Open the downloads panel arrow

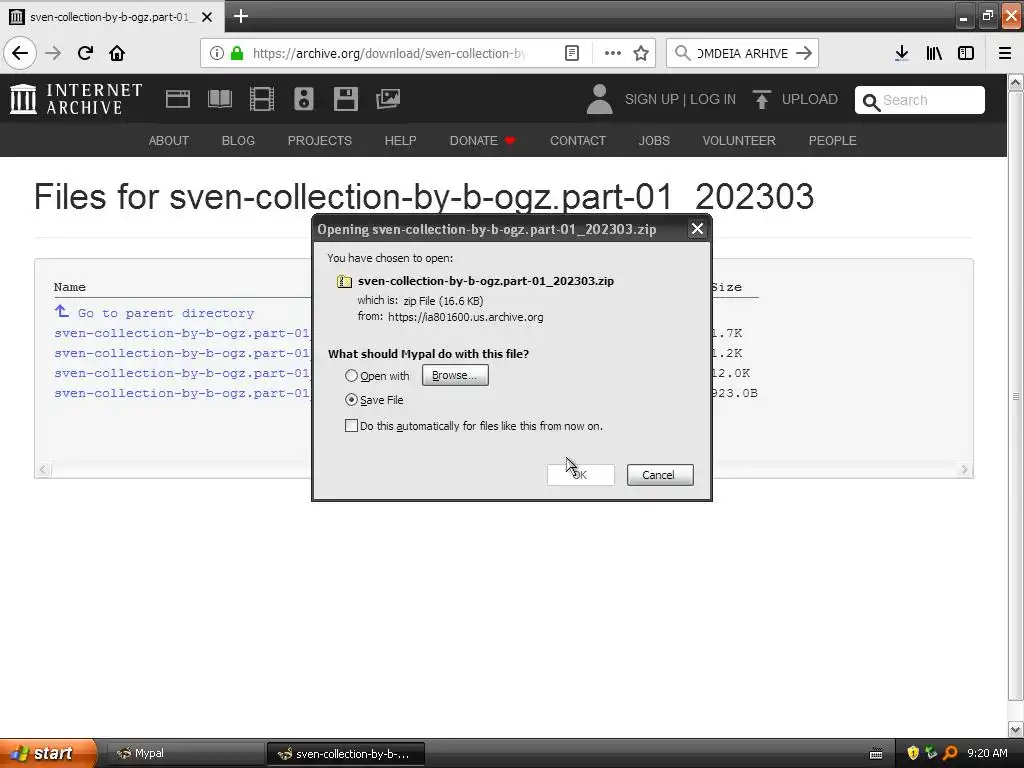[901, 53]
